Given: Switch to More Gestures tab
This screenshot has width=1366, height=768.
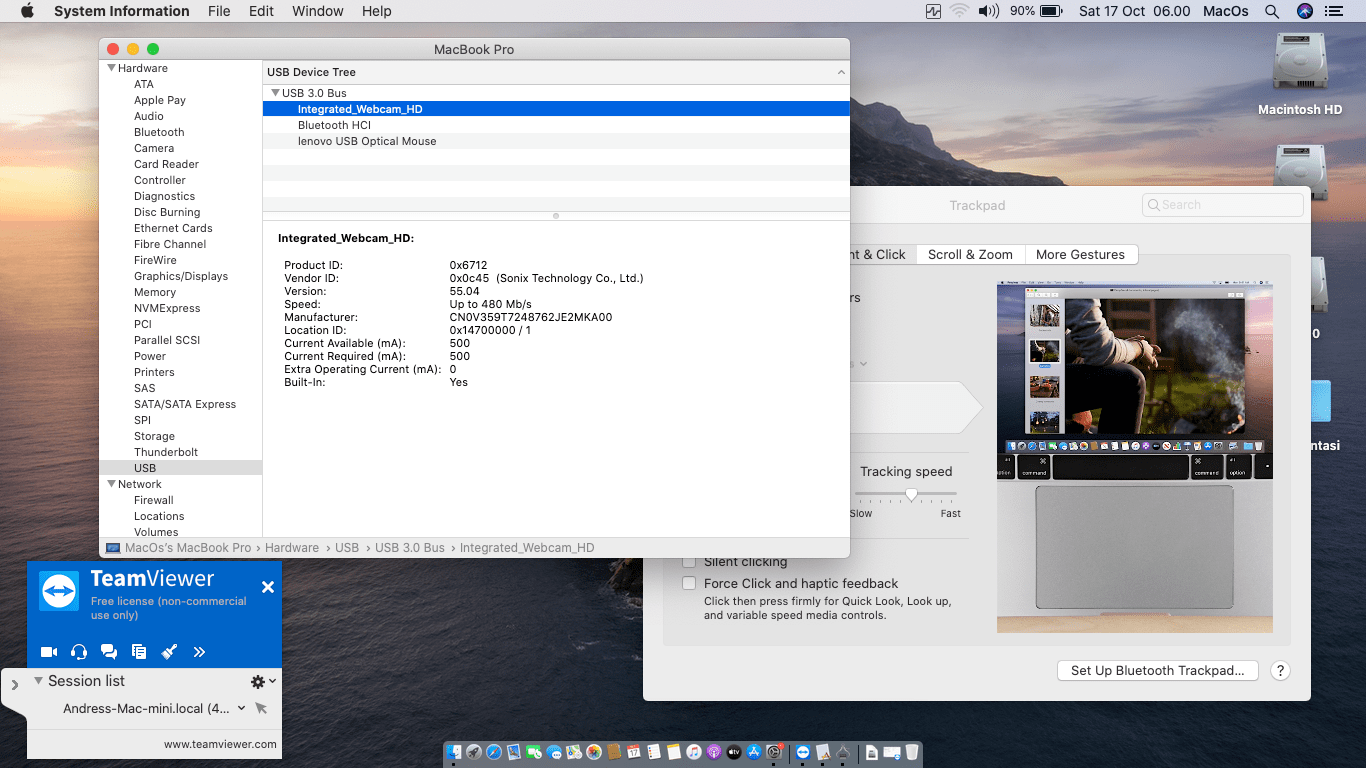Looking at the screenshot, I should coord(1080,255).
